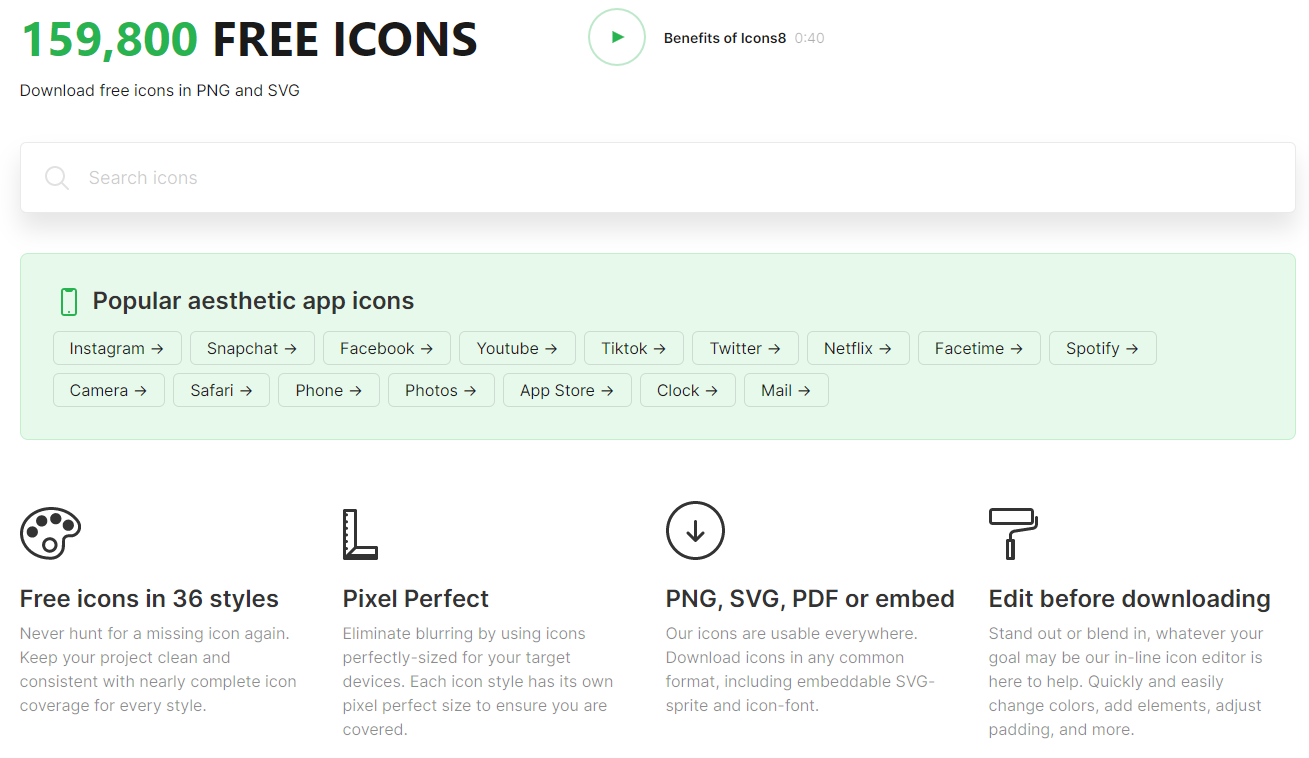This screenshot has width=1309, height=758.
Task: Open the Netflix icons link
Action: 858,348
